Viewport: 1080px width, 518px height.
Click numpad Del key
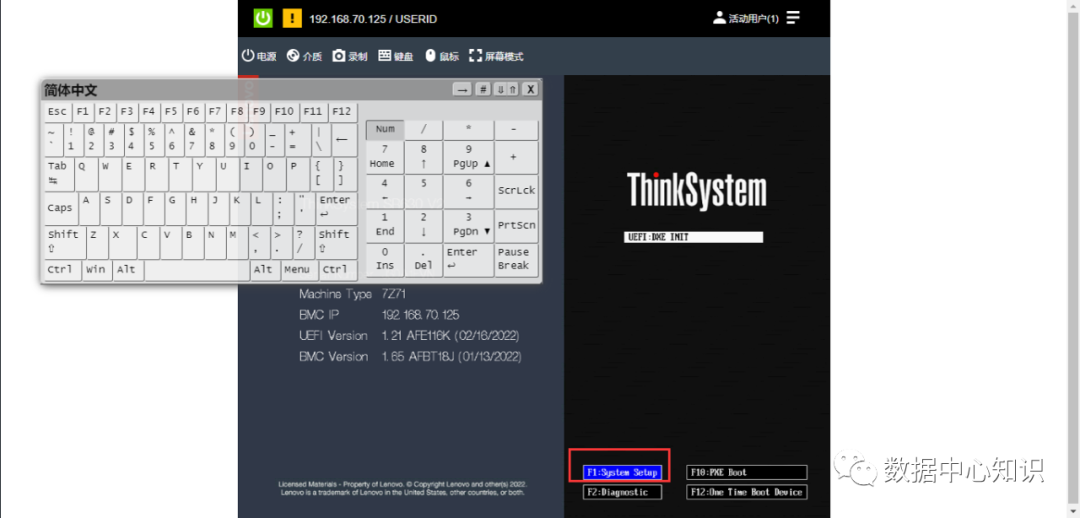click(424, 260)
